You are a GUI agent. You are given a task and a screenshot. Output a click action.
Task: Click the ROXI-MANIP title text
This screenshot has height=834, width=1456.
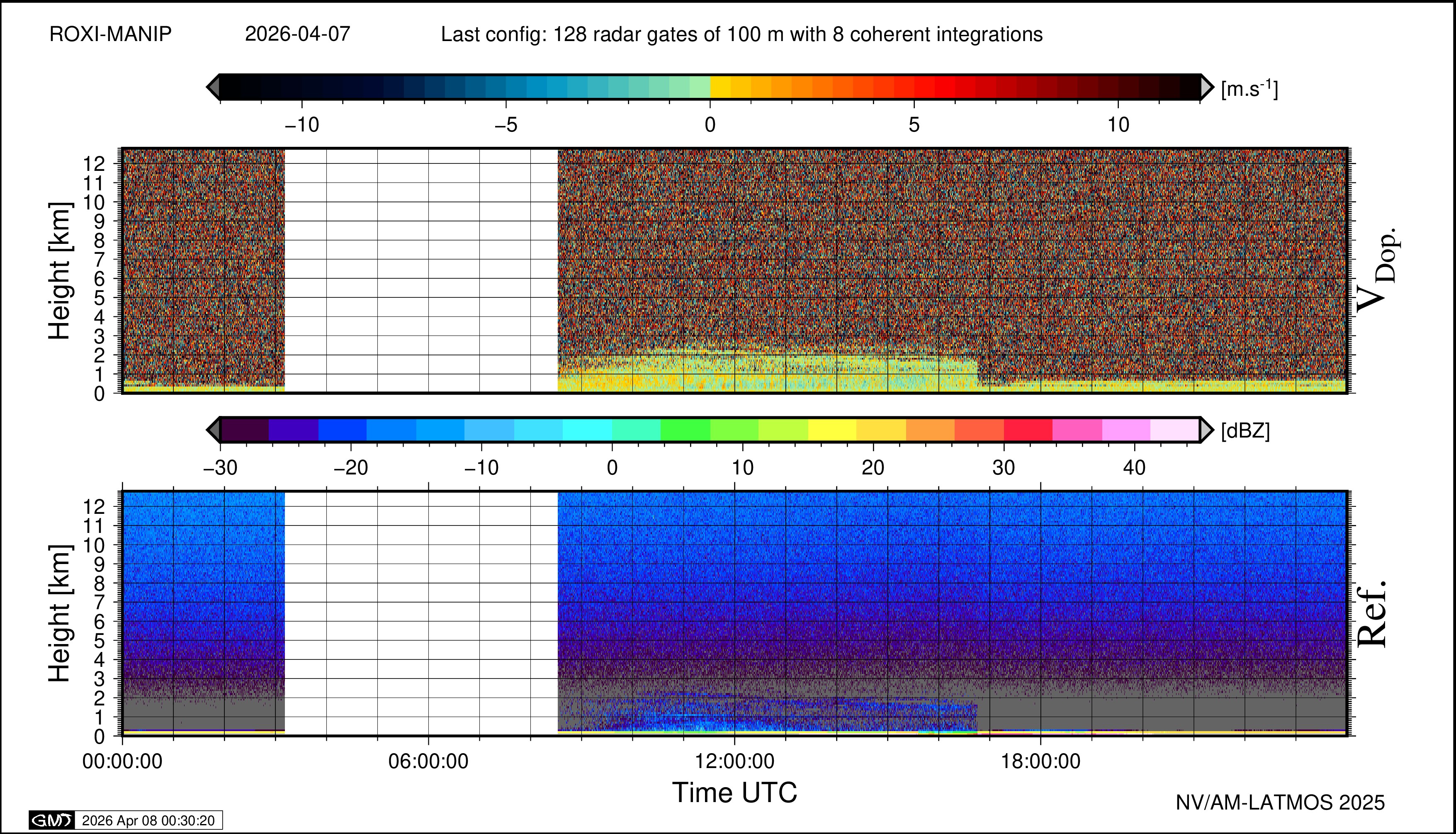111,34
